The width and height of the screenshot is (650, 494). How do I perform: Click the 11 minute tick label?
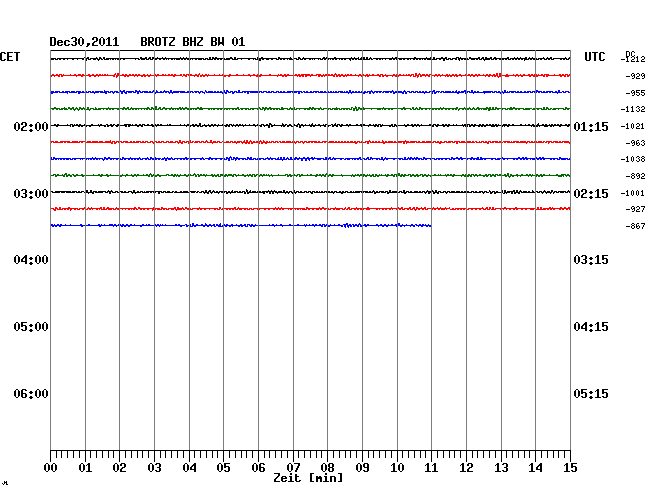pyautogui.click(x=431, y=468)
